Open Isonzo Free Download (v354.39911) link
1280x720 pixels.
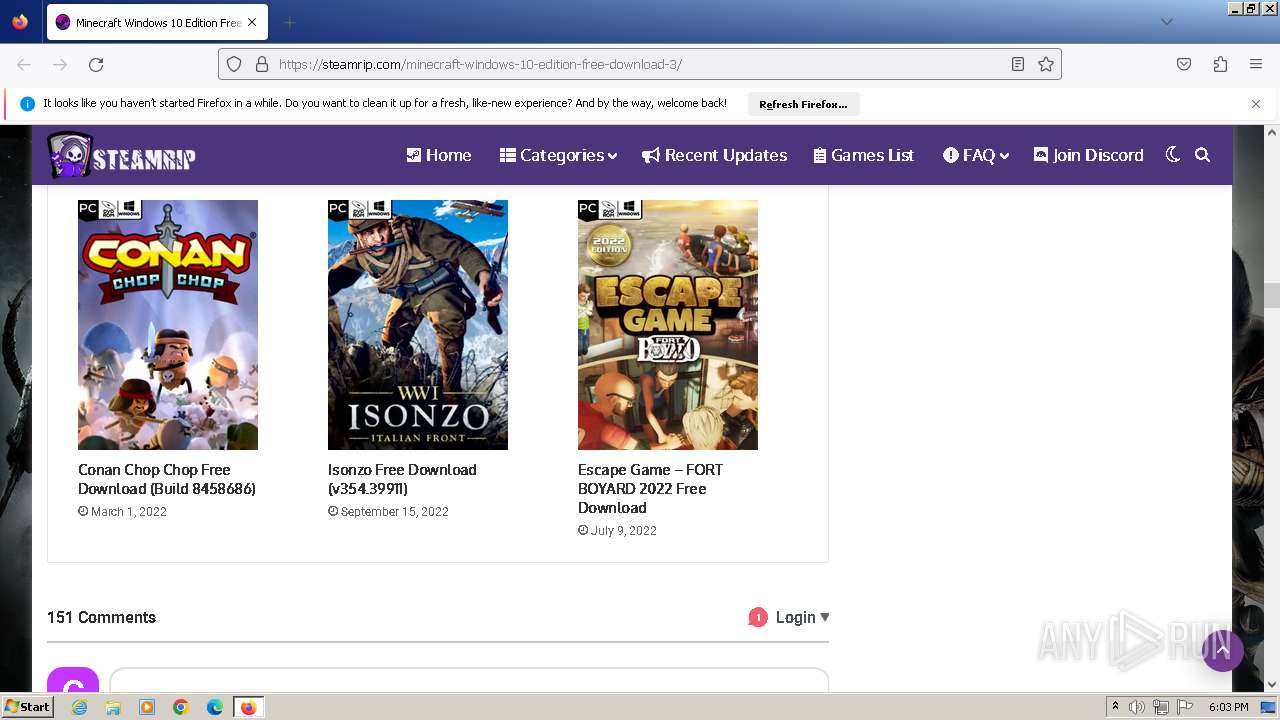(402, 479)
